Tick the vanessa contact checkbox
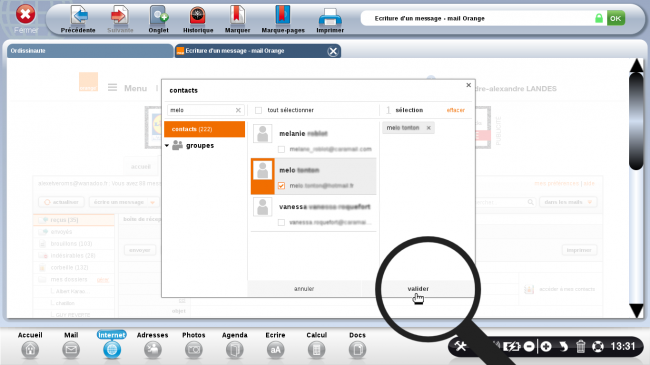This screenshot has height=365, width=650. click(281, 223)
